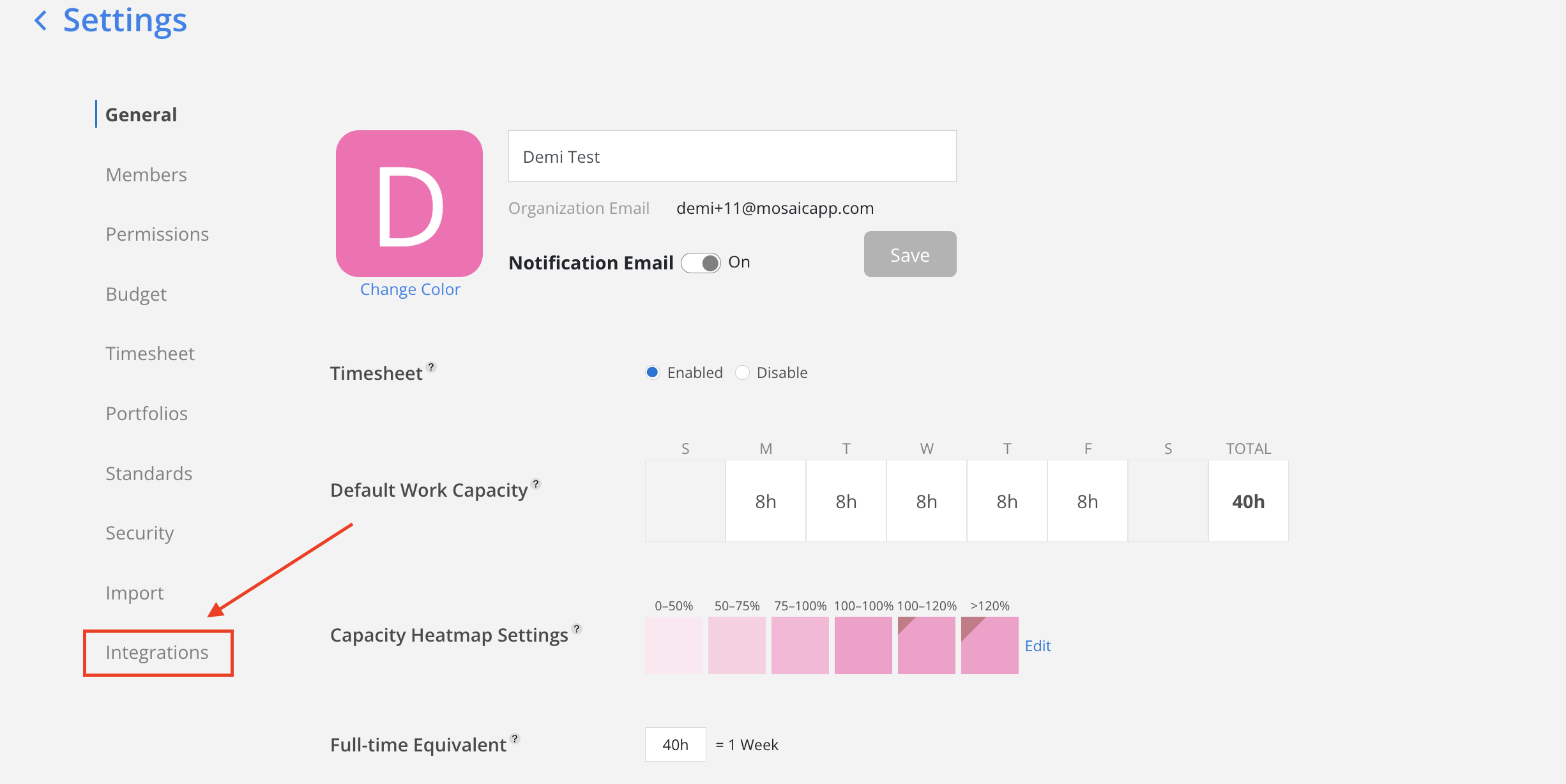Toggle the Notification Email switch
The image size is (1566, 784).
(701, 263)
